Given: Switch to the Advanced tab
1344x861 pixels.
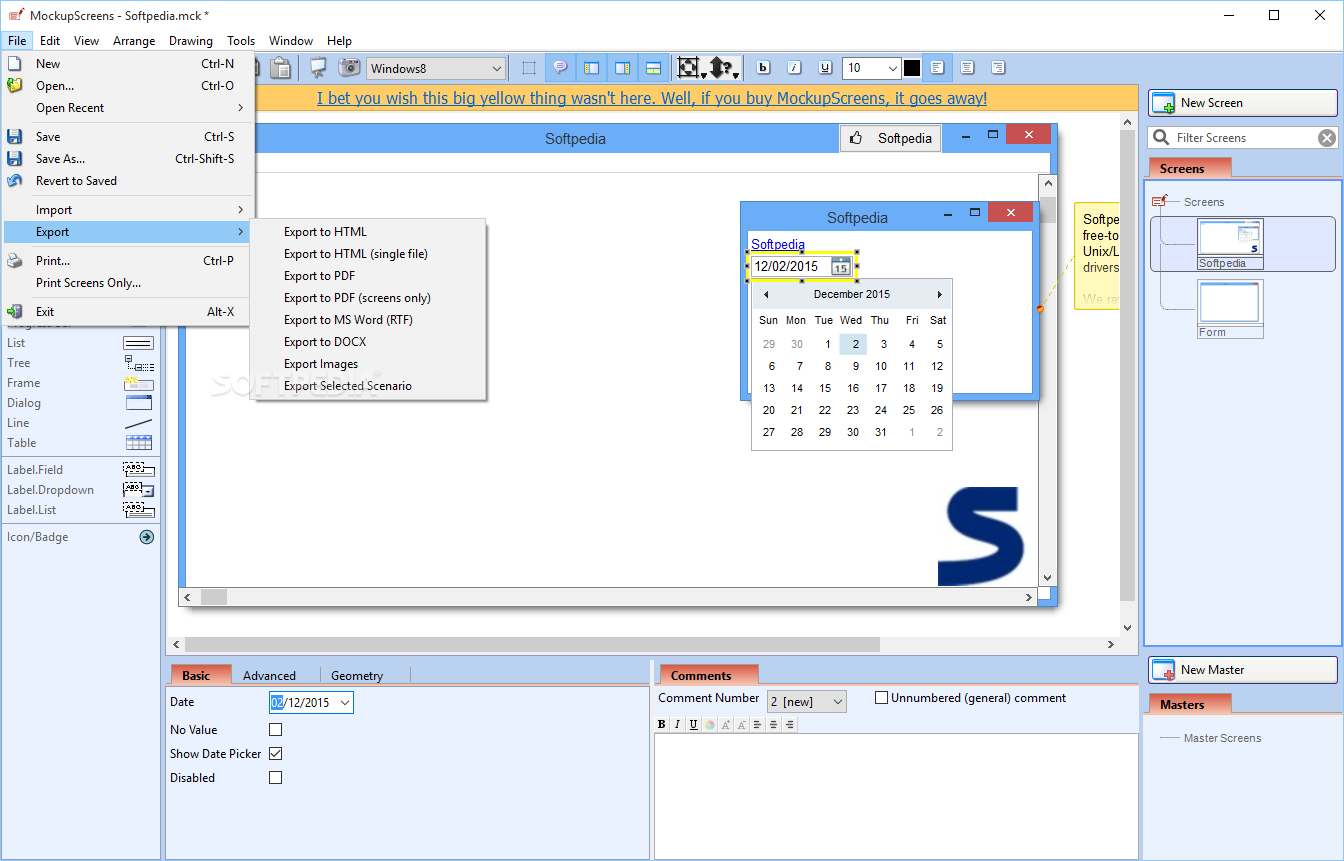Looking at the screenshot, I should pyautogui.click(x=269, y=676).
